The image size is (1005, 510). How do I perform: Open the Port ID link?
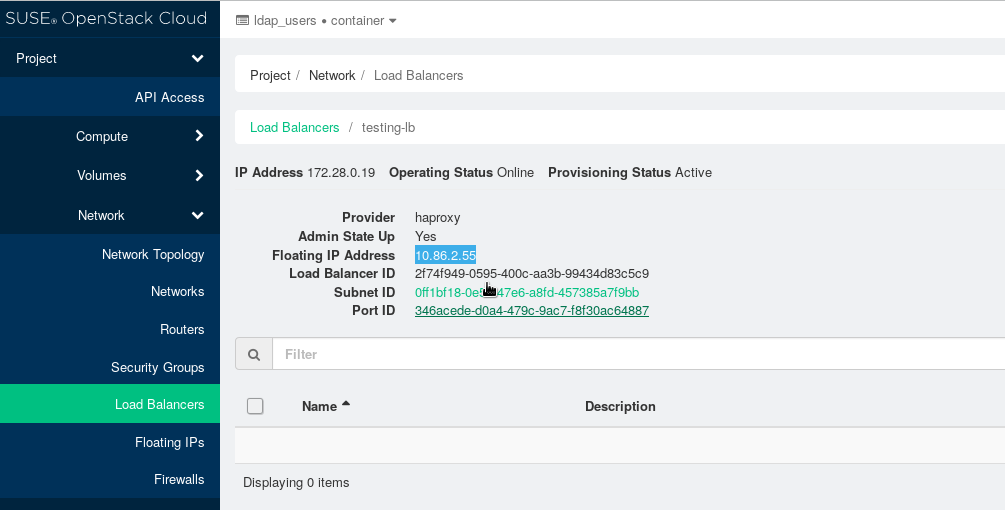point(531,311)
